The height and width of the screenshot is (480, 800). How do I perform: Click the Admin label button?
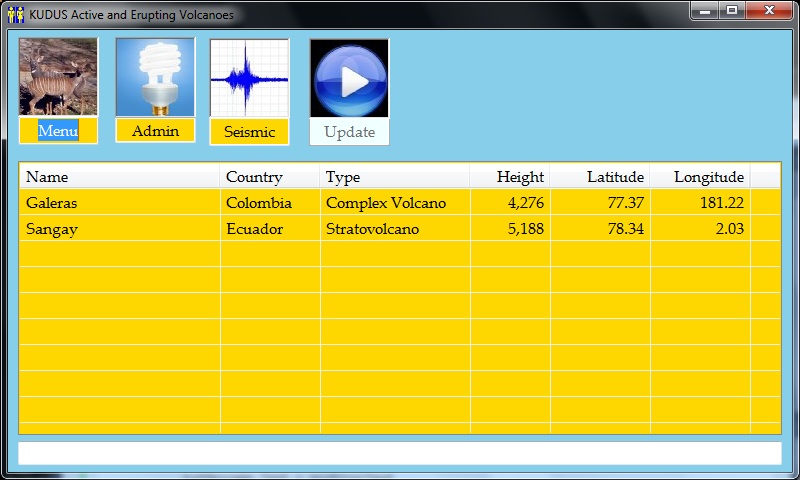click(x=155, y=131)
